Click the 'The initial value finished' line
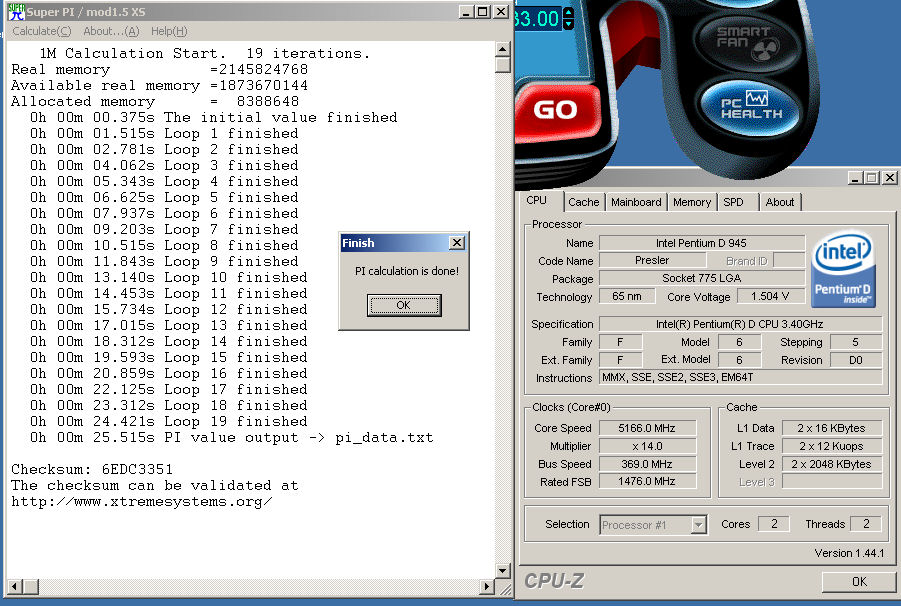 point(214,117)
